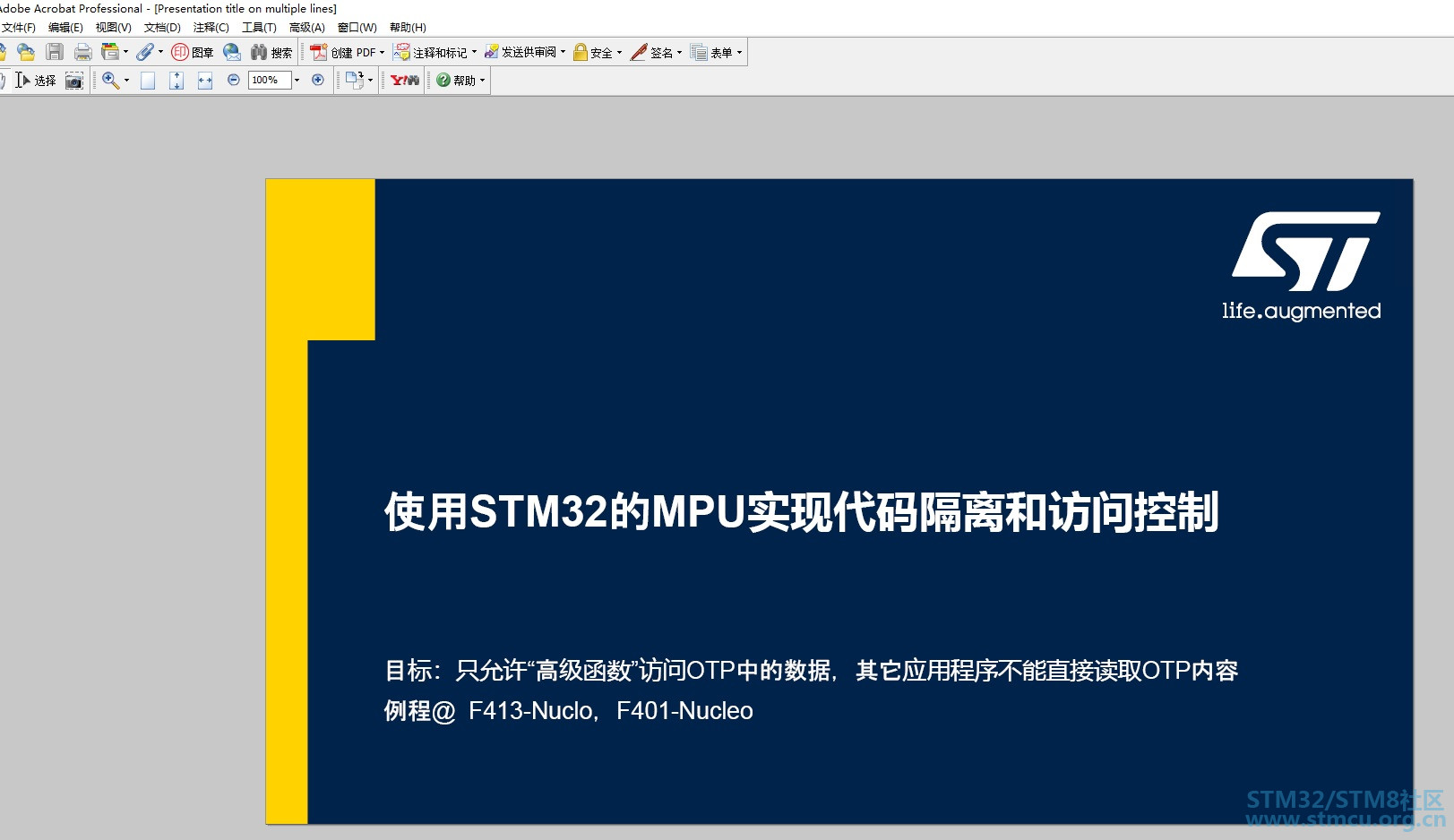Expand the 注释和标记 dropdown arrow
Screen dimensions: 1454x840
pos(474,53)
